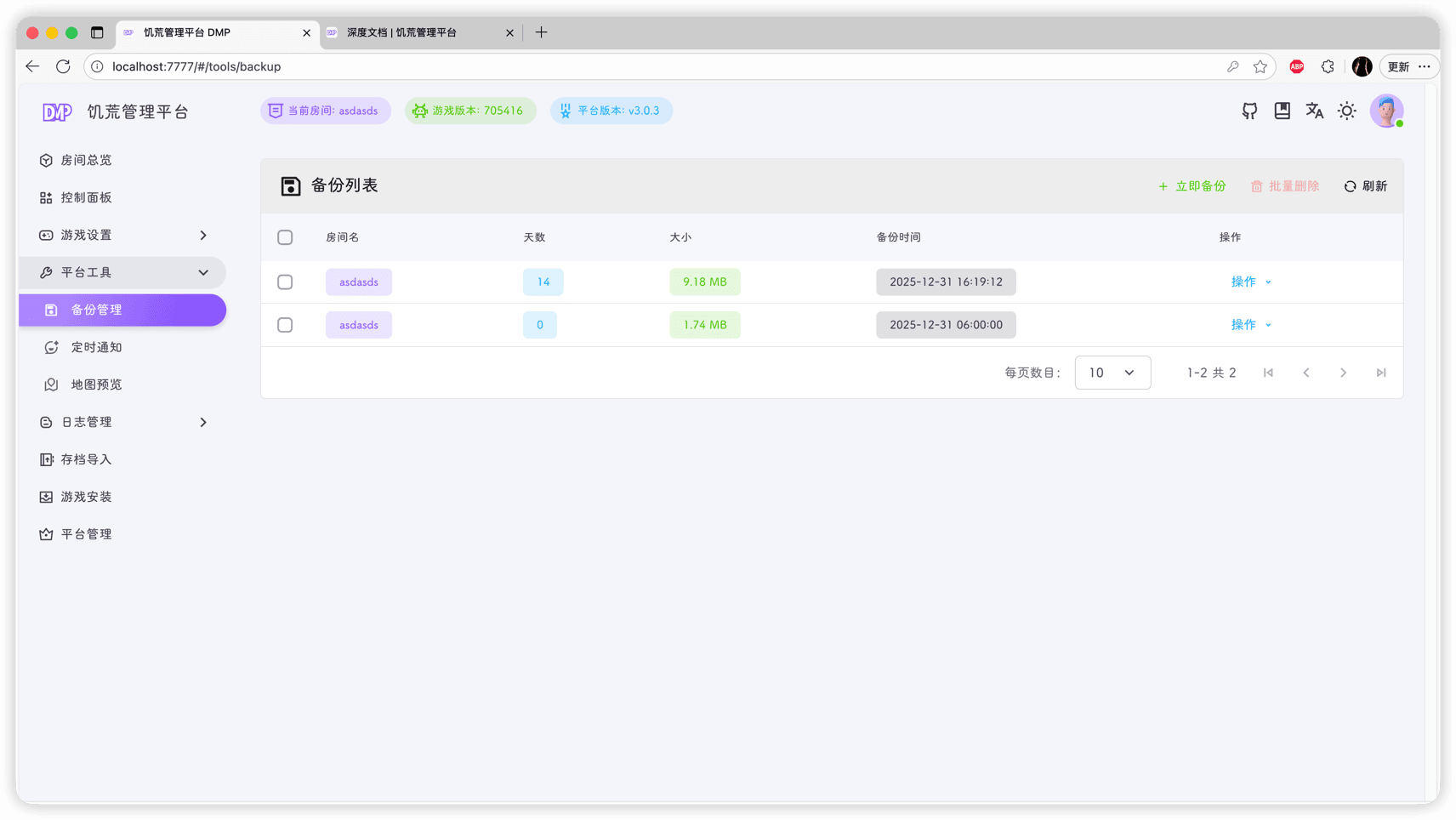Click the browser reload icon
This screenshot has height=820, width=1456.
point(63,66)
